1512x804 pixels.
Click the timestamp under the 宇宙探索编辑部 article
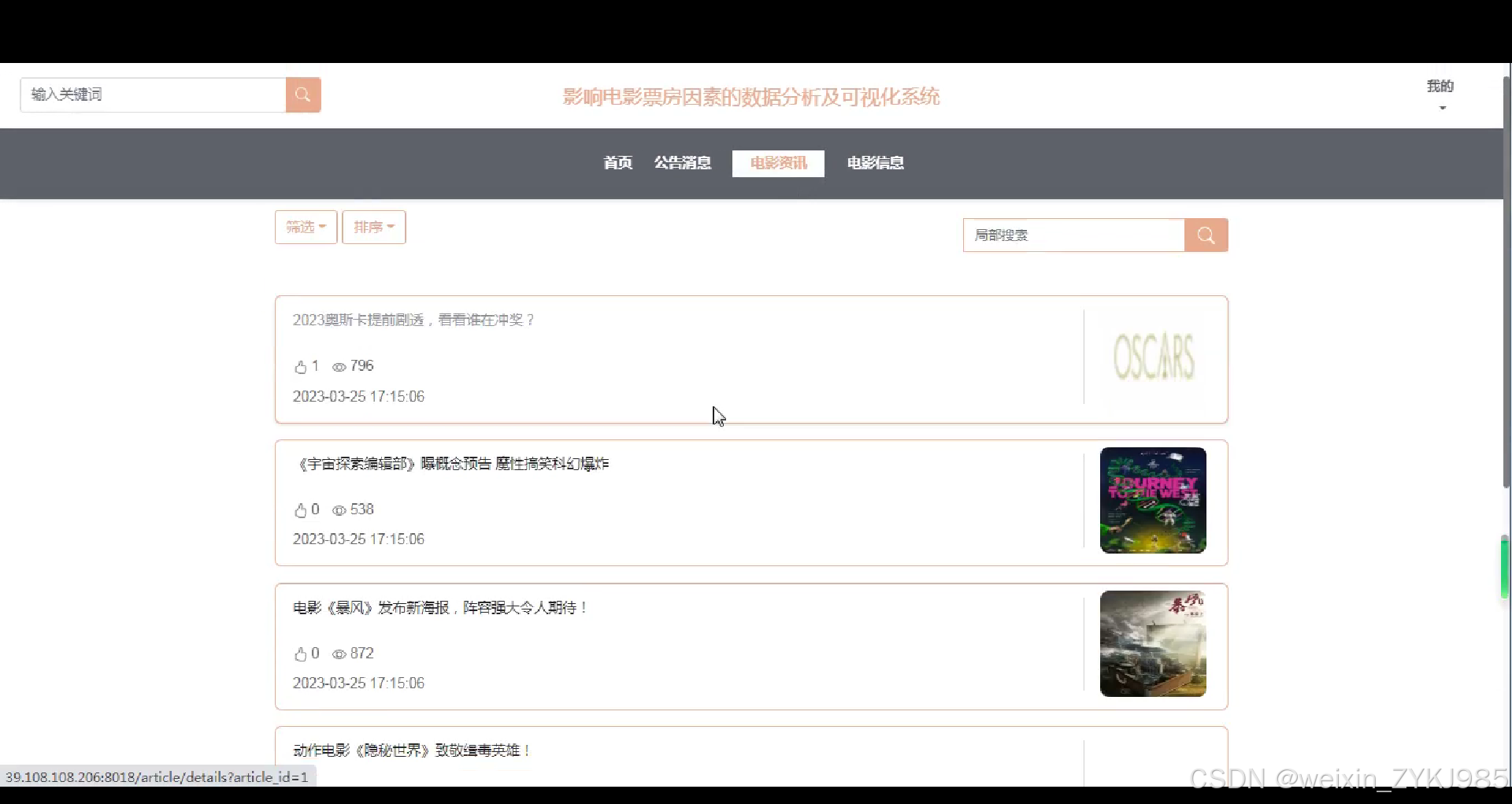(x=358, y=539)
